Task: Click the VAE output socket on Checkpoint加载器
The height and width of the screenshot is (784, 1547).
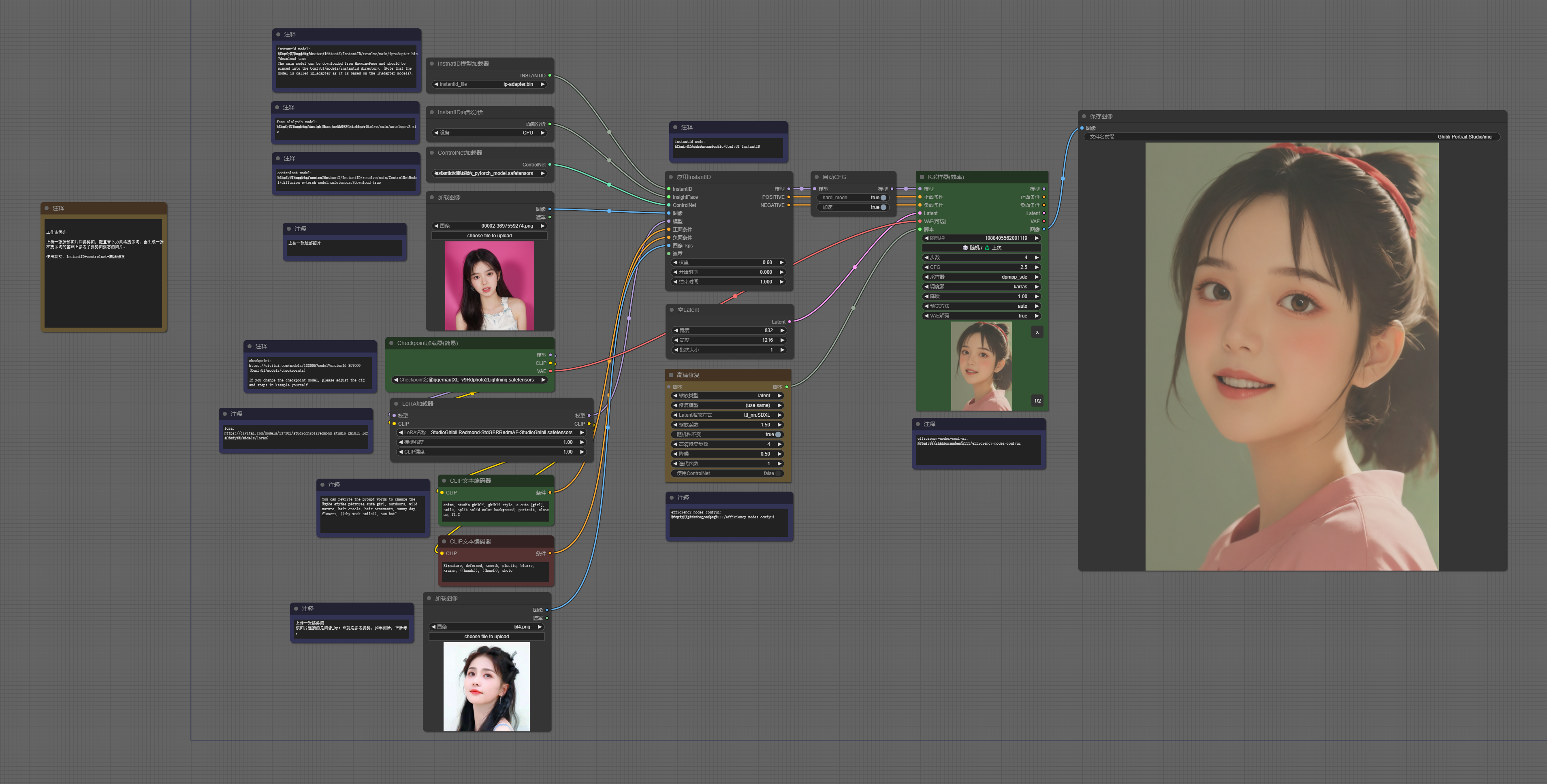Action: pos(551,371)
